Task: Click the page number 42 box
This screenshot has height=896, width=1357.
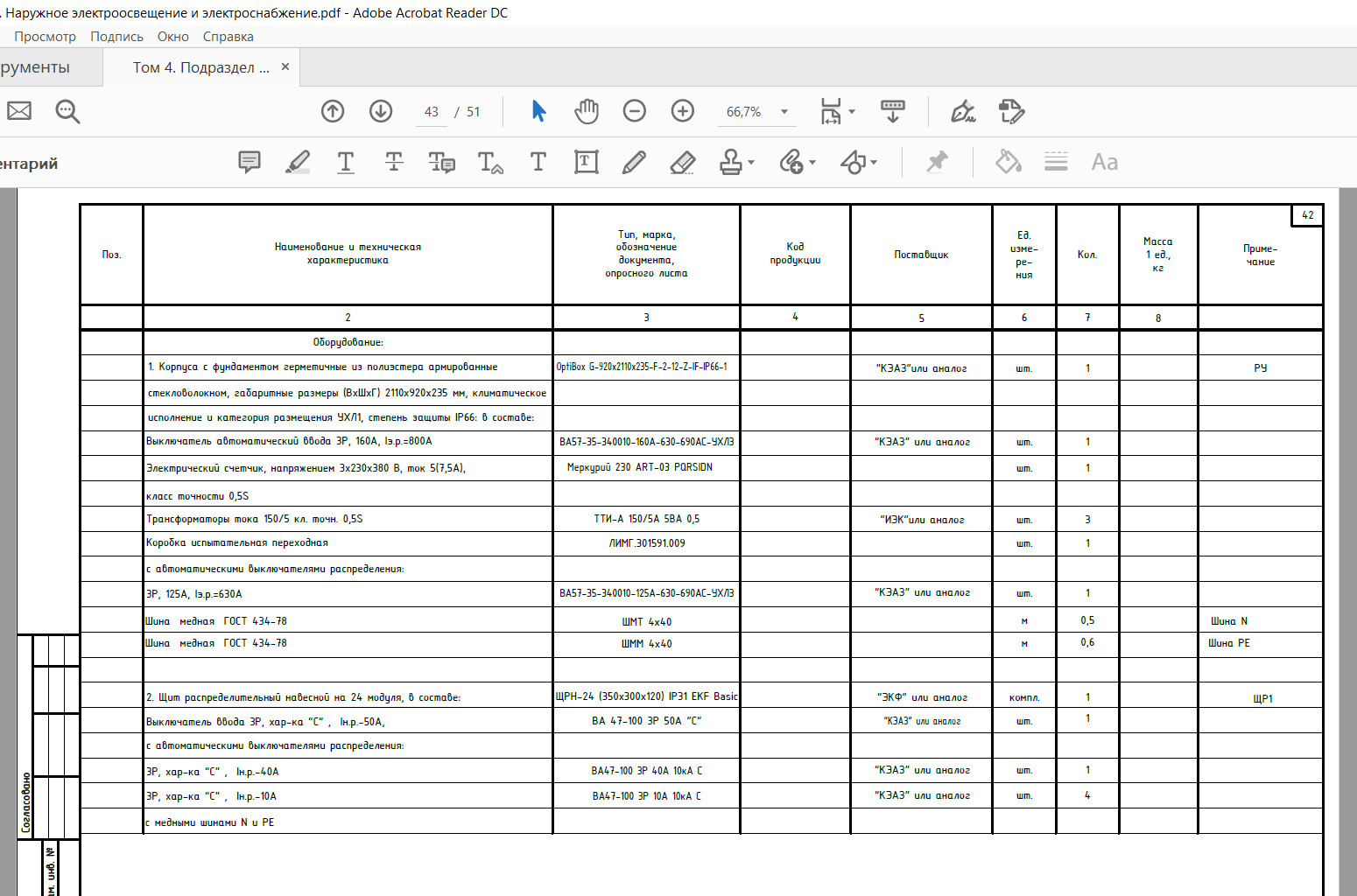Action: [1307, 215]
